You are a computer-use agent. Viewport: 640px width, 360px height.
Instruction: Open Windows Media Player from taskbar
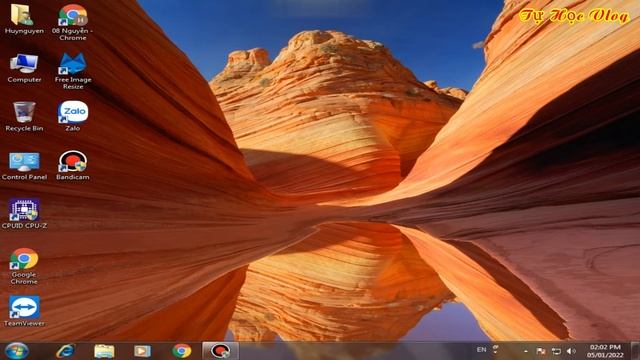pyautogui.click(x=142, y=351)
